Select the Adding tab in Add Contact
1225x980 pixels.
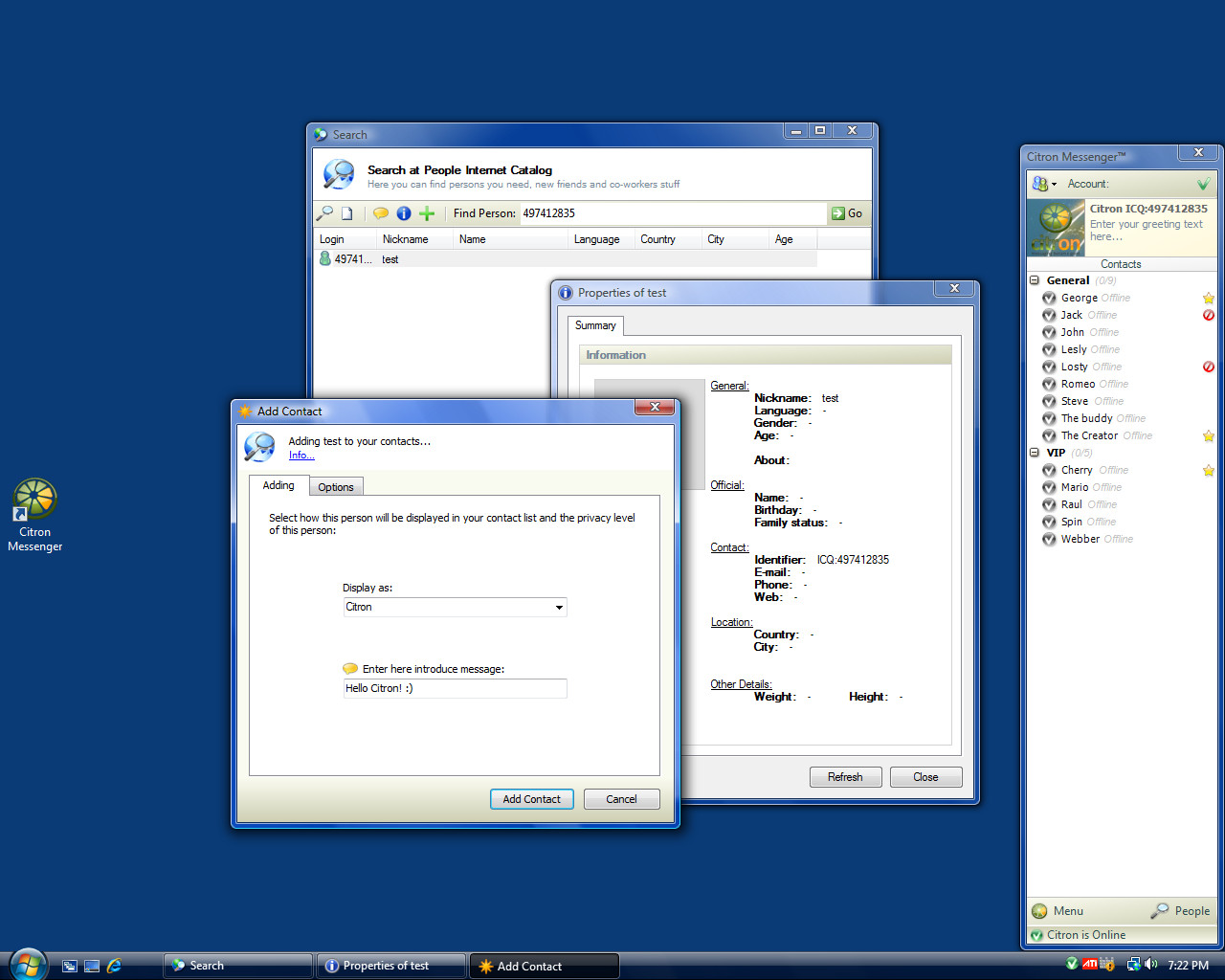278,485
